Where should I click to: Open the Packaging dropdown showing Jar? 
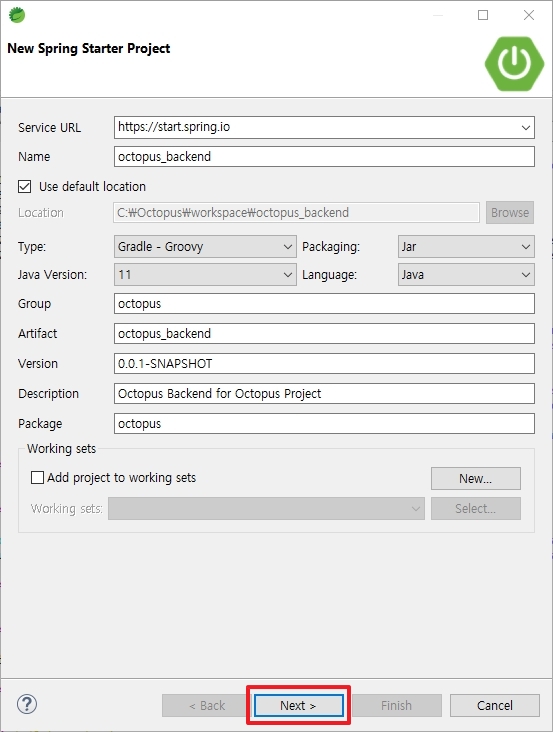click(466, 246)
